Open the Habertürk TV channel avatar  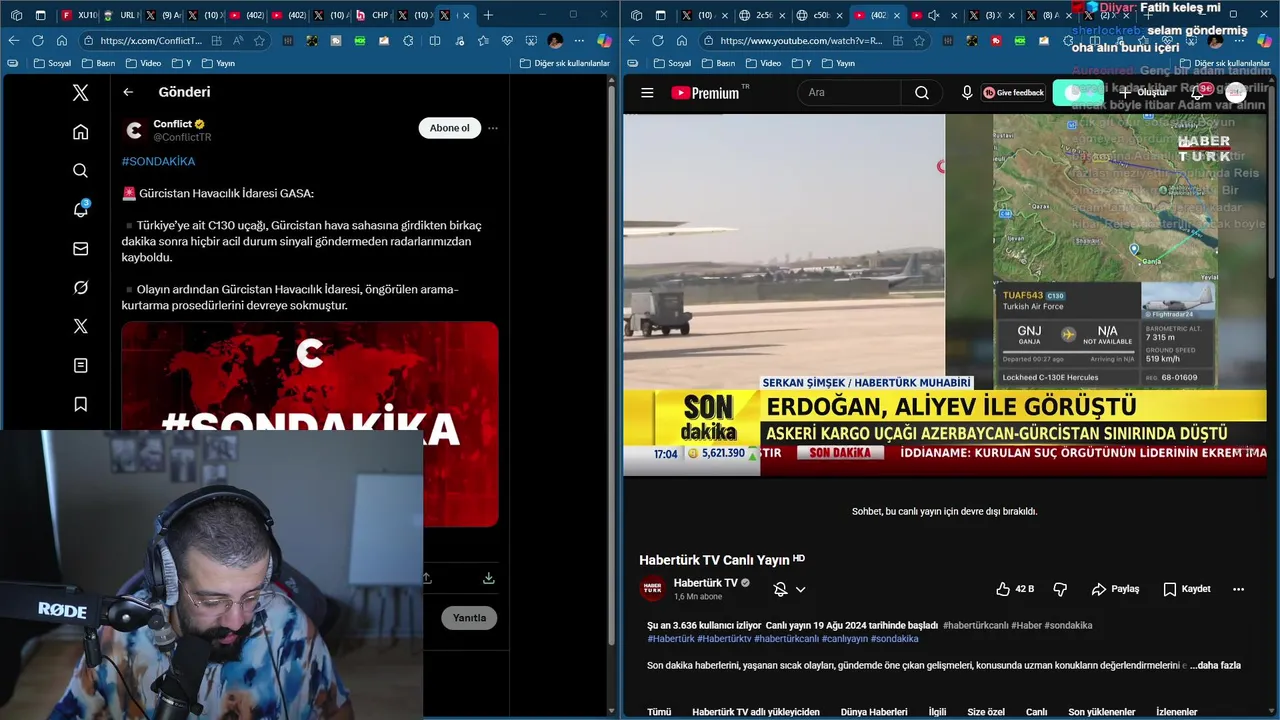click(652, 589)
